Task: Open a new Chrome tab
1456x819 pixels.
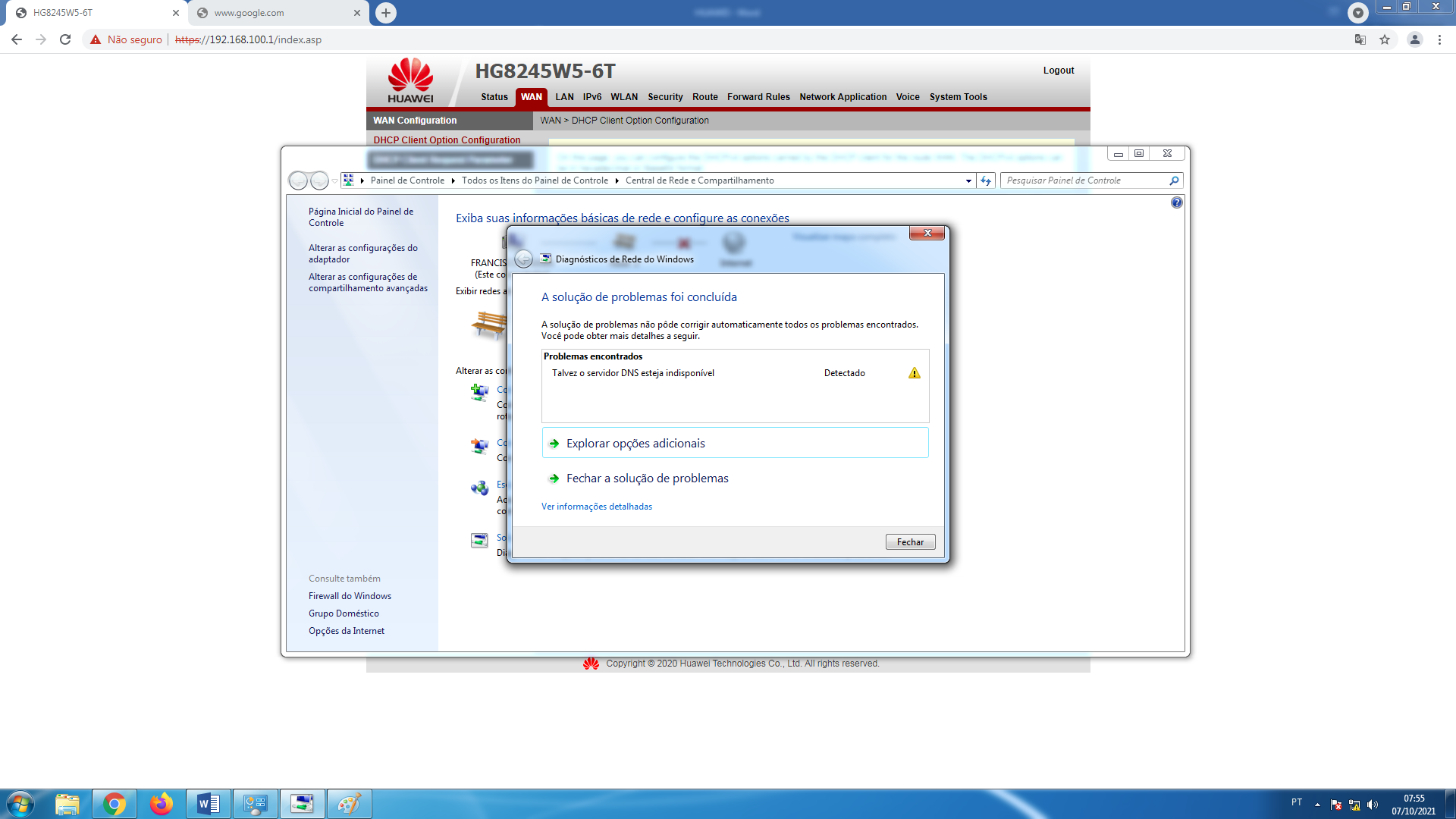Action: point(386,13)
